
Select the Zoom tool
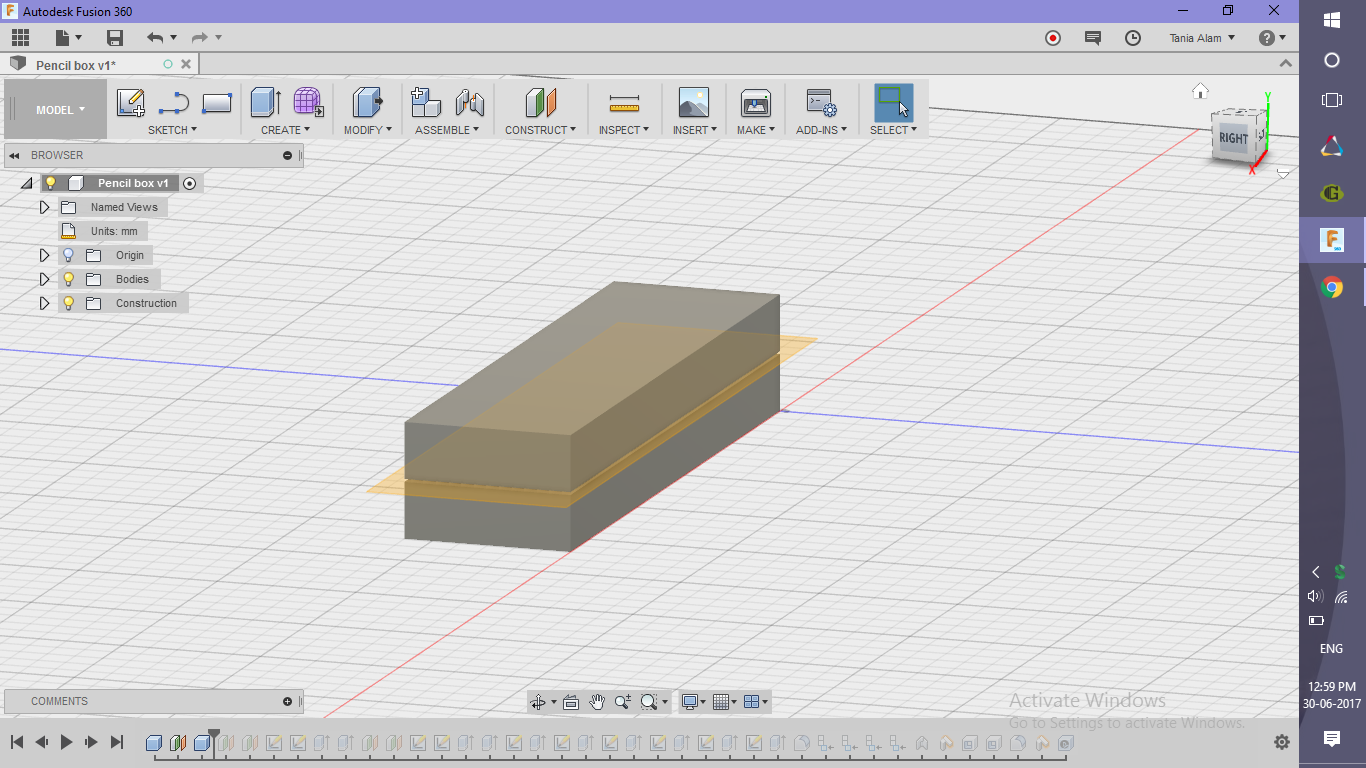(x=623, y=702)
